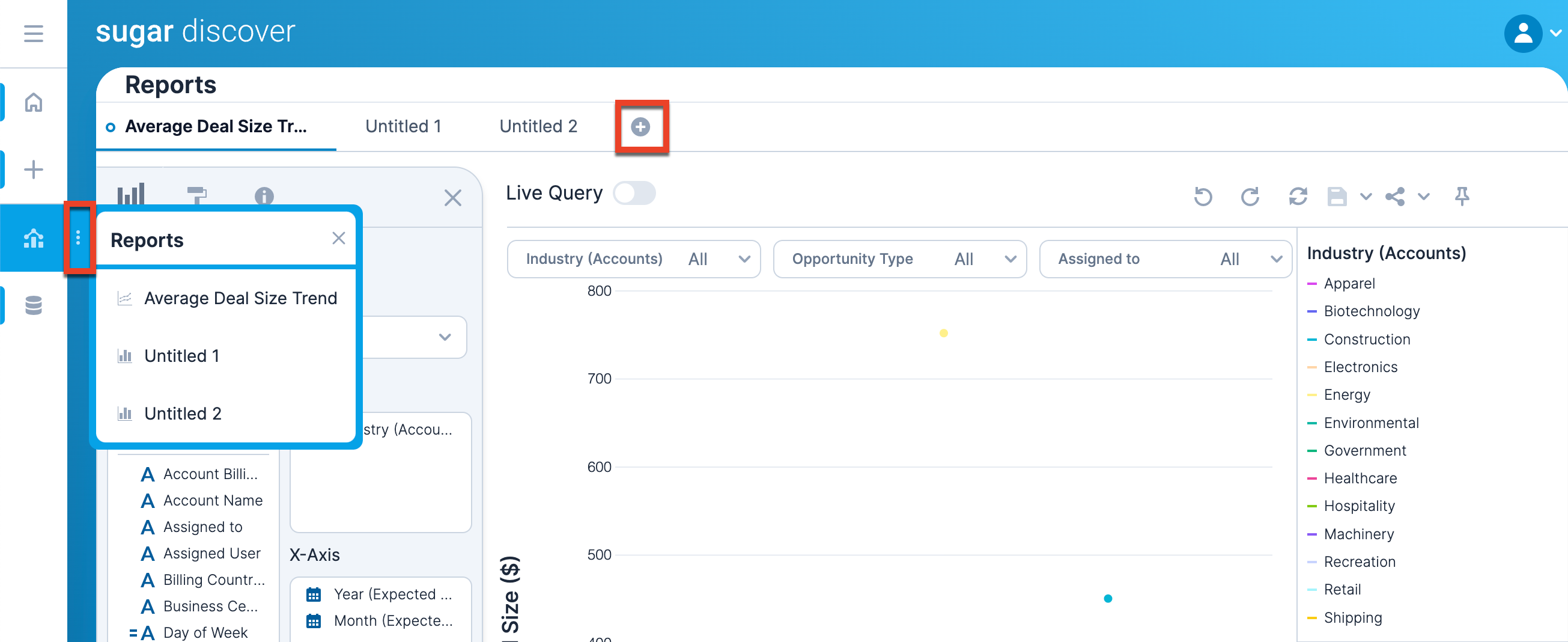Toggle the Healthcare legend series
Viewport: 1568px width, 642px height.
click(x=1360, y=478)
